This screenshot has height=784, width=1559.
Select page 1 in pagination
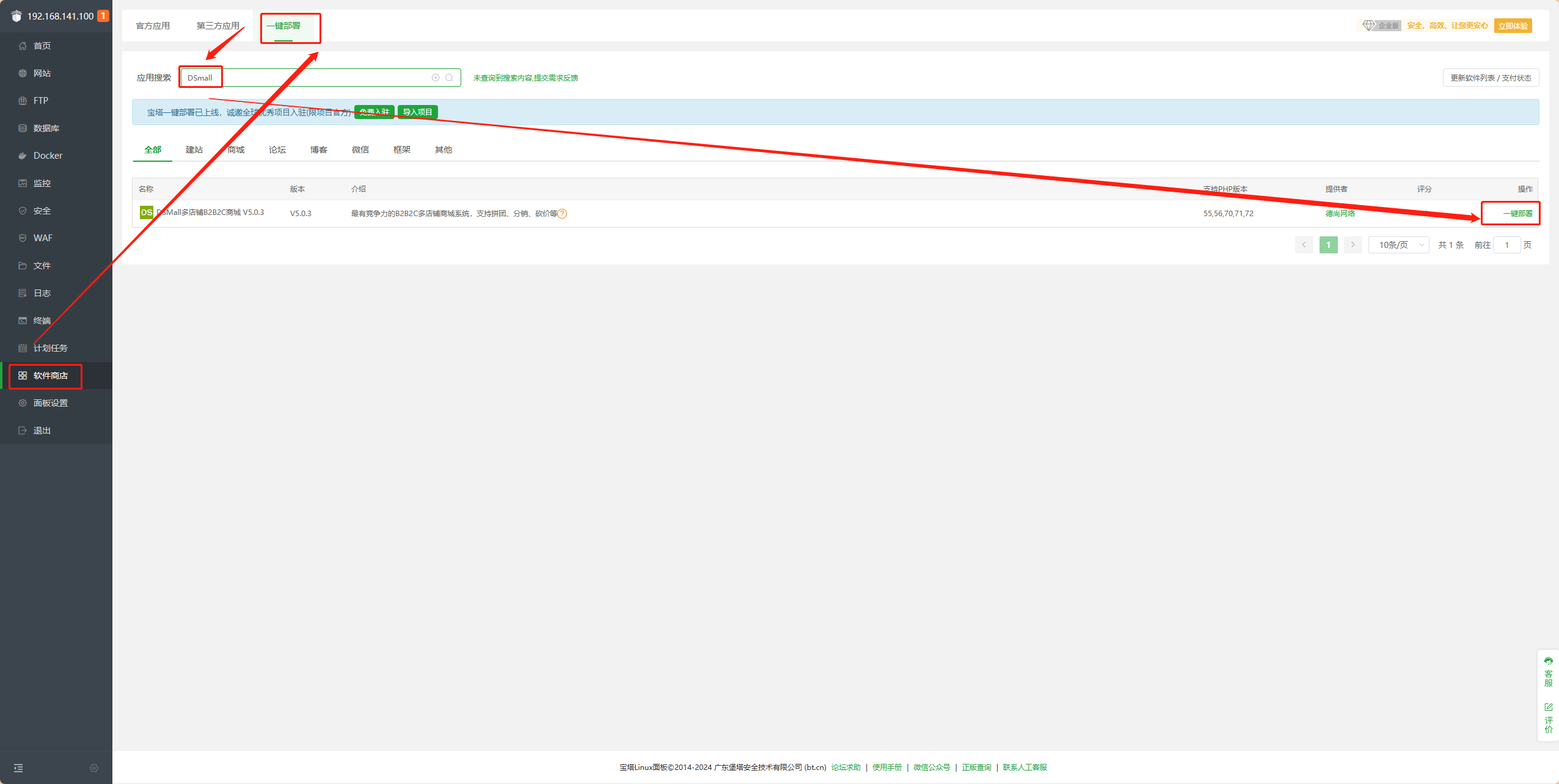point(1328,245)
